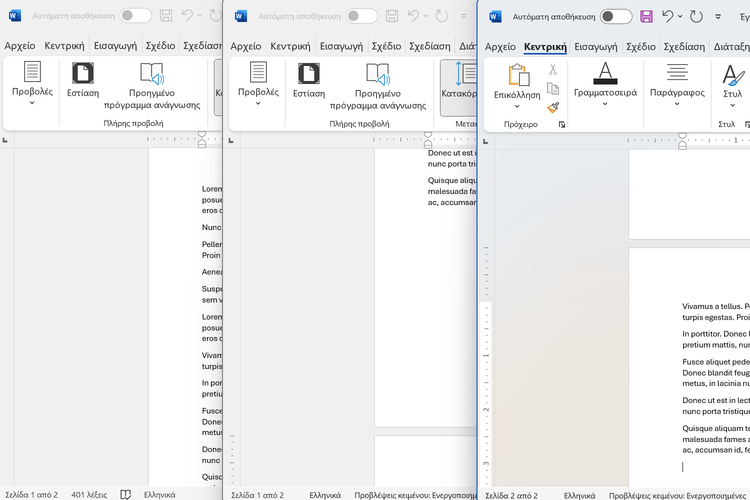The width and height of the screenshot is (750, 500).
Task: Click the purple Save icon in the right window
Action: (x=646, y=17)
